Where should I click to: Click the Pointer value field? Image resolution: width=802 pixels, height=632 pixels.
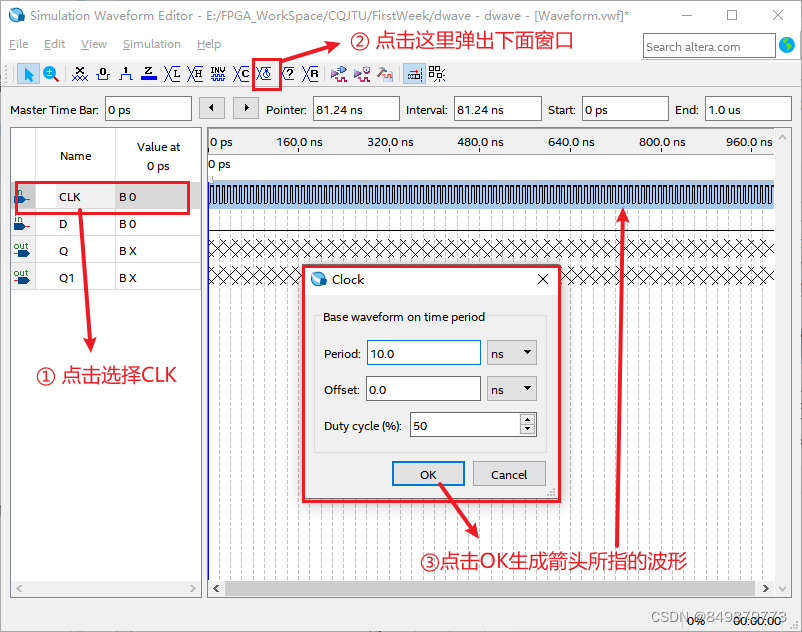[356, 109]
